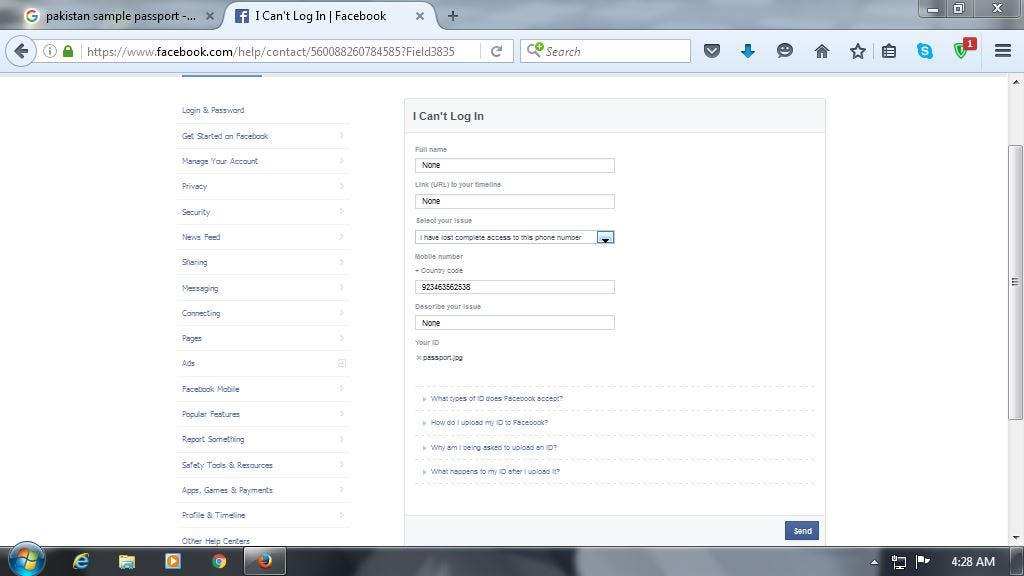Click the Mobile number input field
This screenshot has height=576, width=1024.
click(x=514, y=287)
